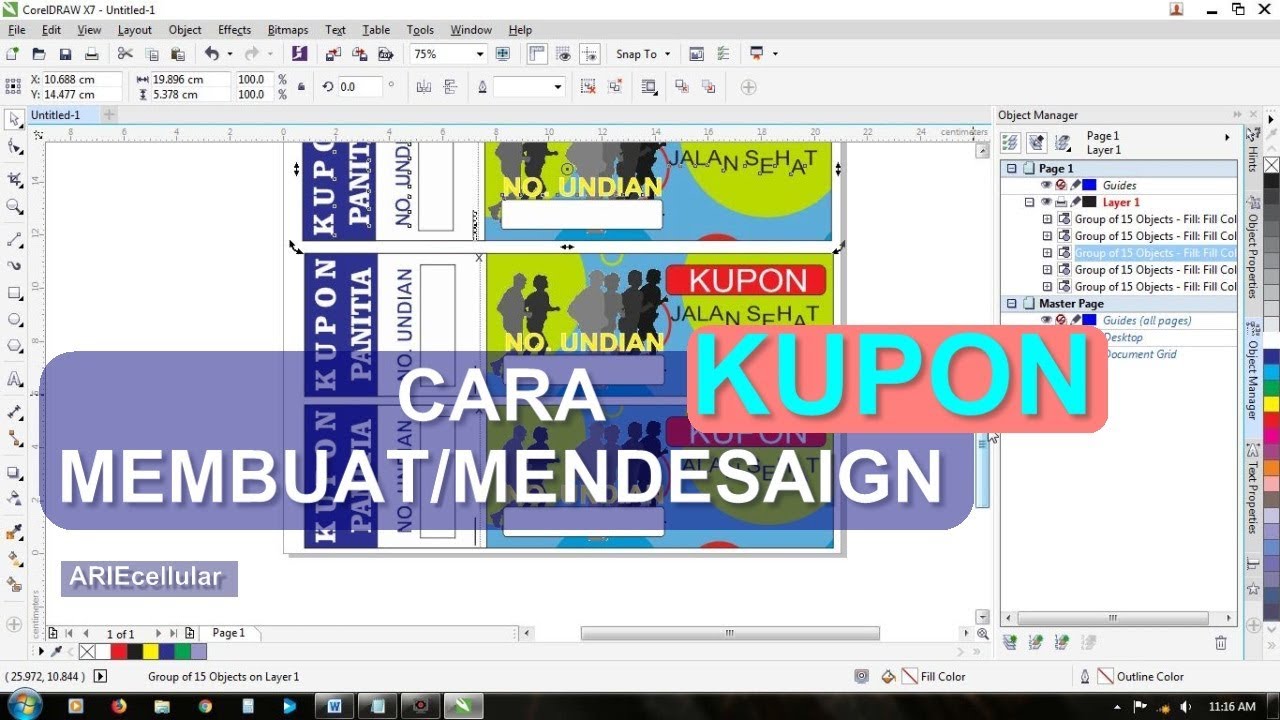Click the no-color X swatch in right palette
The width and height of the screenshot is (1280, 720).
pyautogui.click(x=1271, y=165)
